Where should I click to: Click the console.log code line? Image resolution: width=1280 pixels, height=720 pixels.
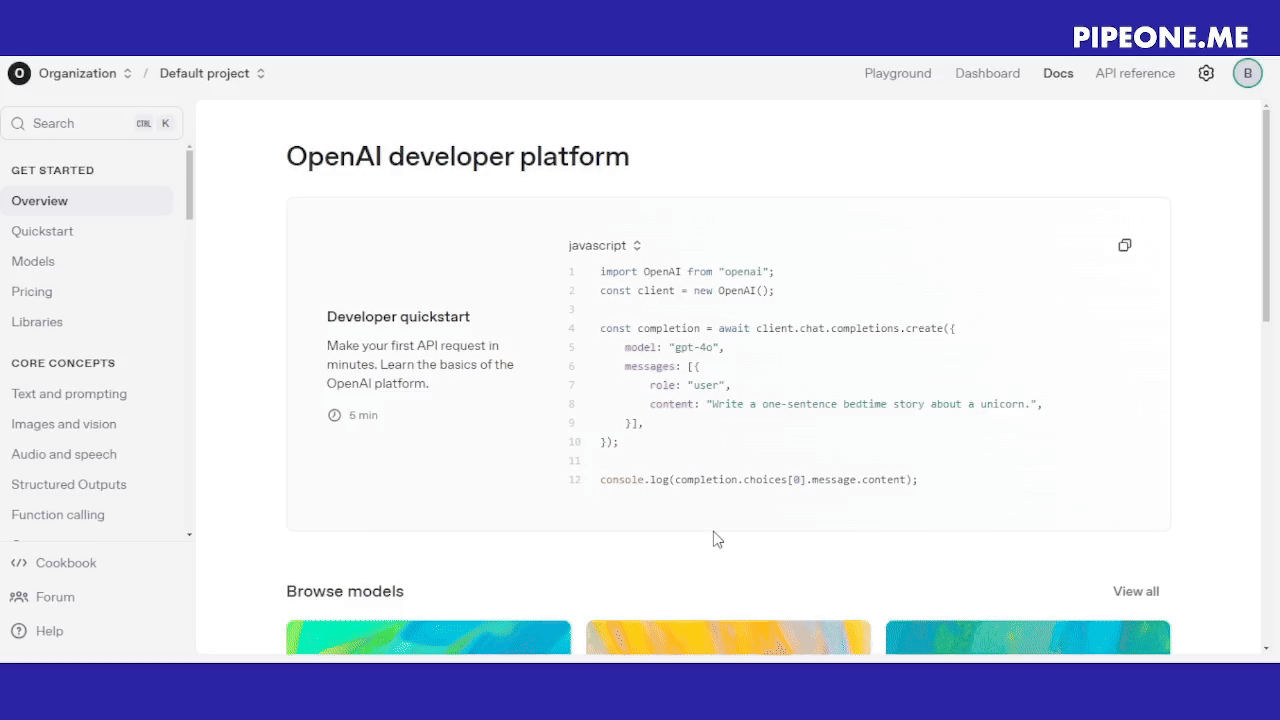coord(758,480)
